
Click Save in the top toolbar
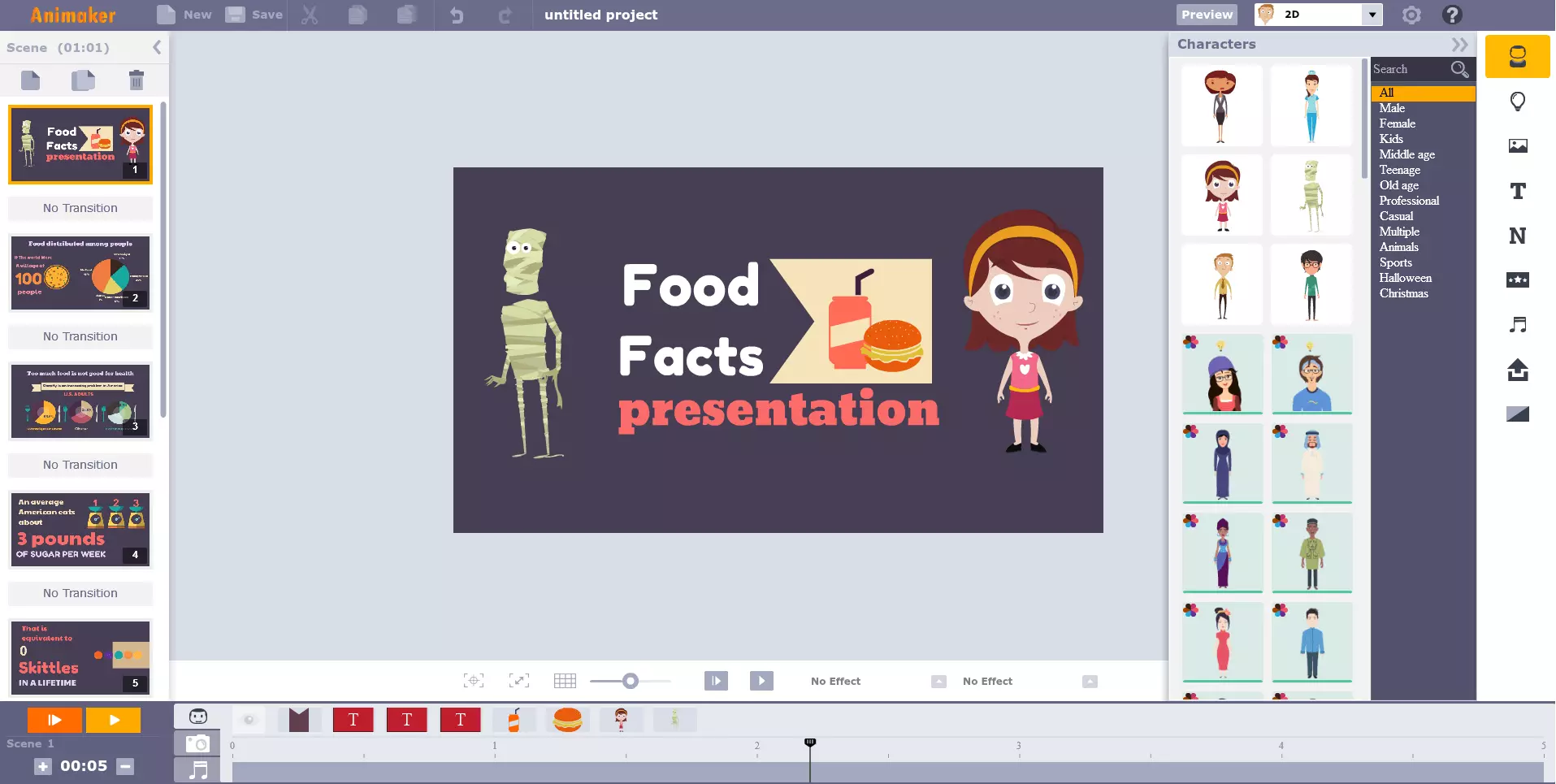[x=254, y=15]
